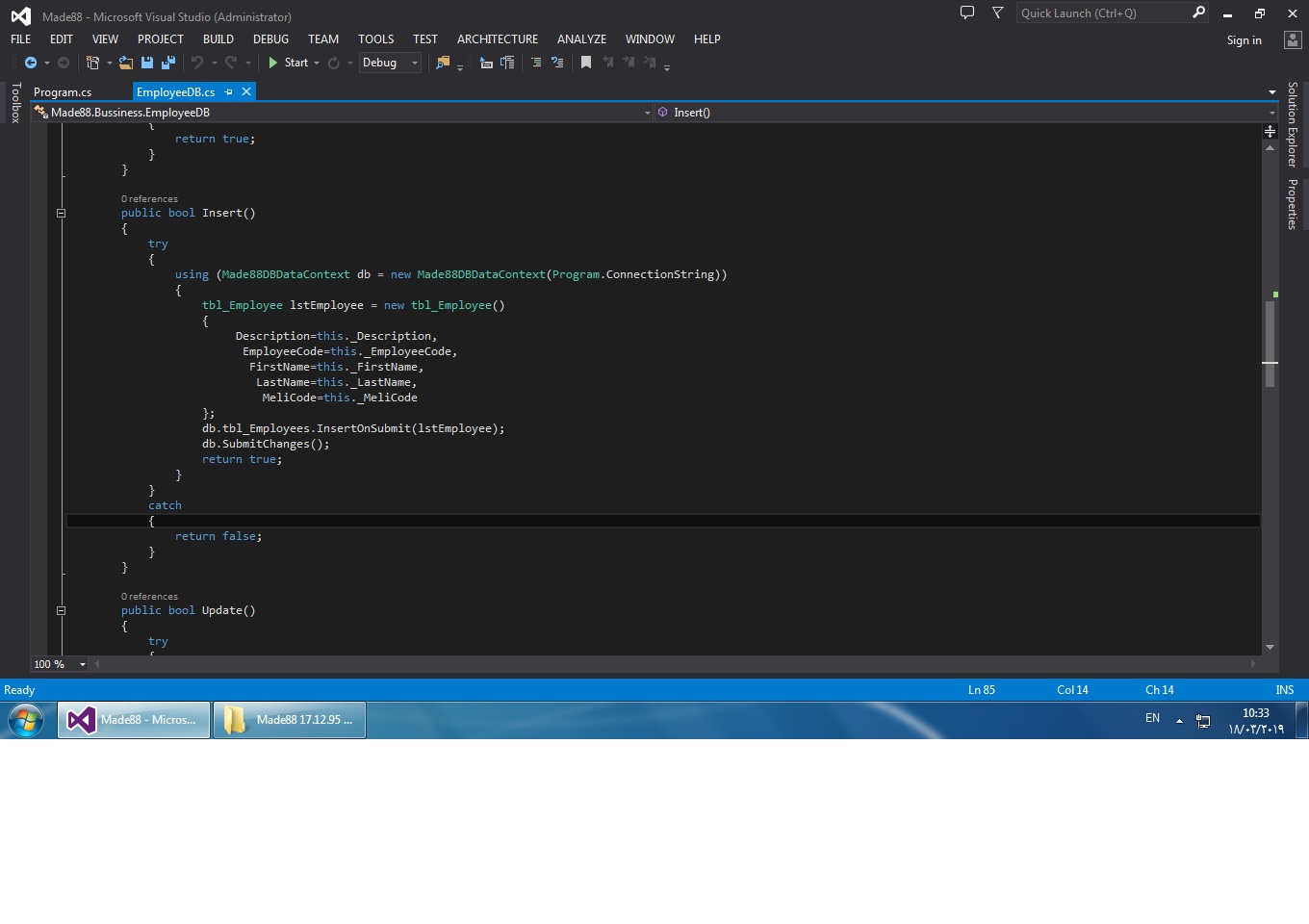1309x924 pixels.
Task: Expand the Insert() member dropdown
Action: (x=1271, y=113)
